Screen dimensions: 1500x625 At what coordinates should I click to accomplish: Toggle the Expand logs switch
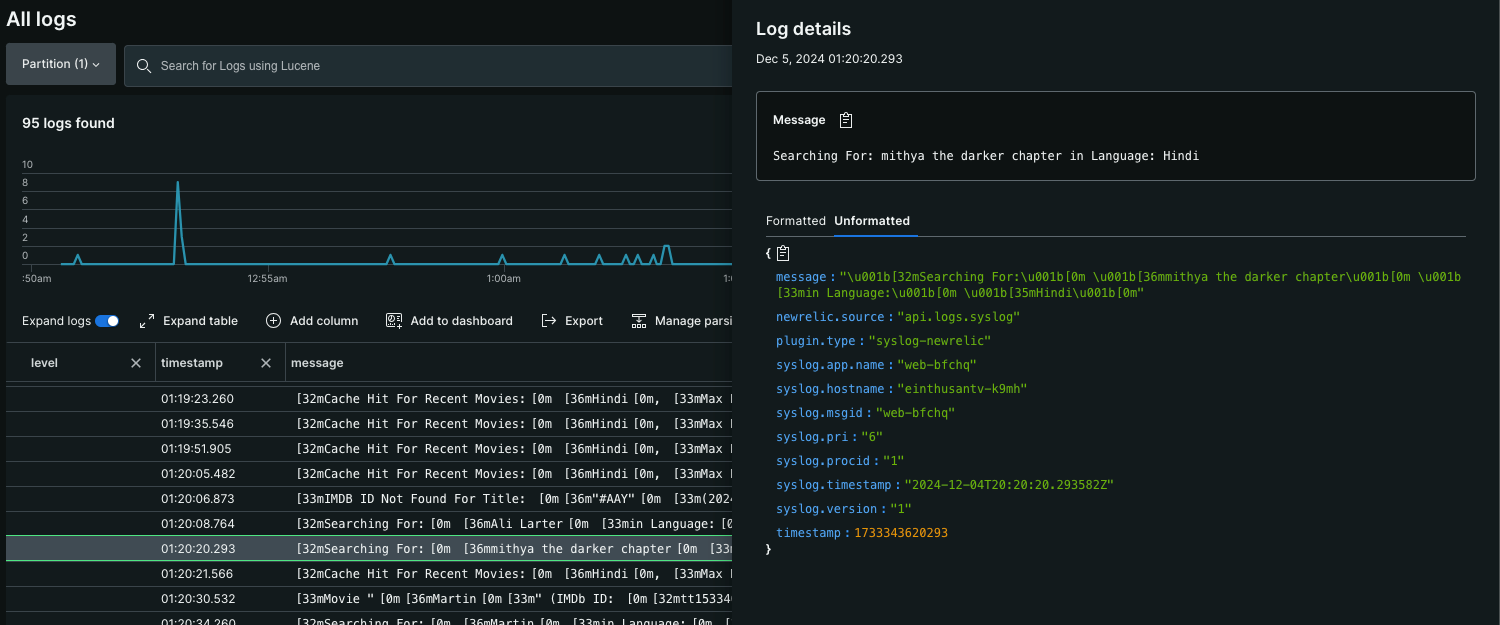(107, 321)
